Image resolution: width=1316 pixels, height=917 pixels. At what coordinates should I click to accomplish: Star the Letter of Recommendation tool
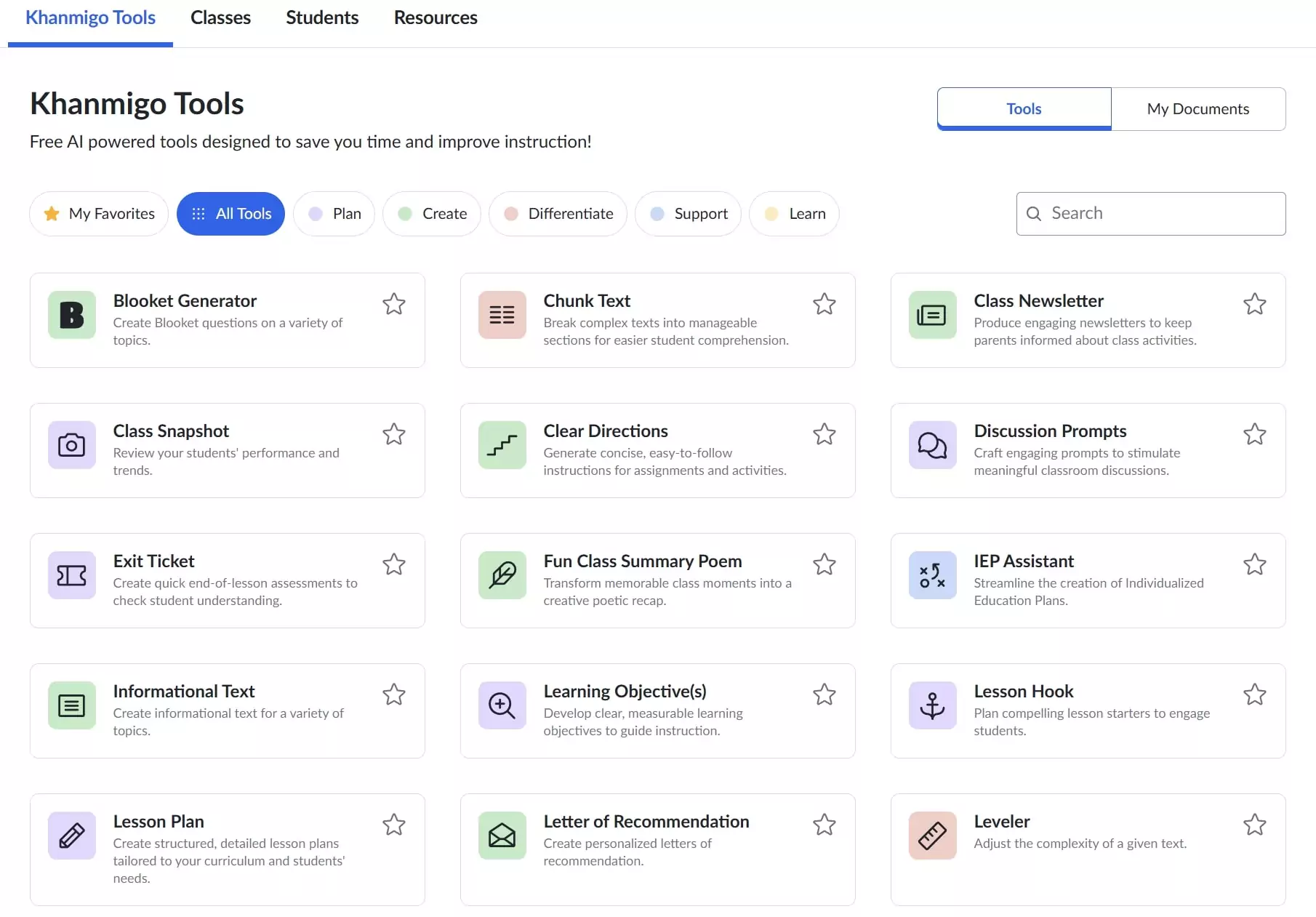point(824,825)
